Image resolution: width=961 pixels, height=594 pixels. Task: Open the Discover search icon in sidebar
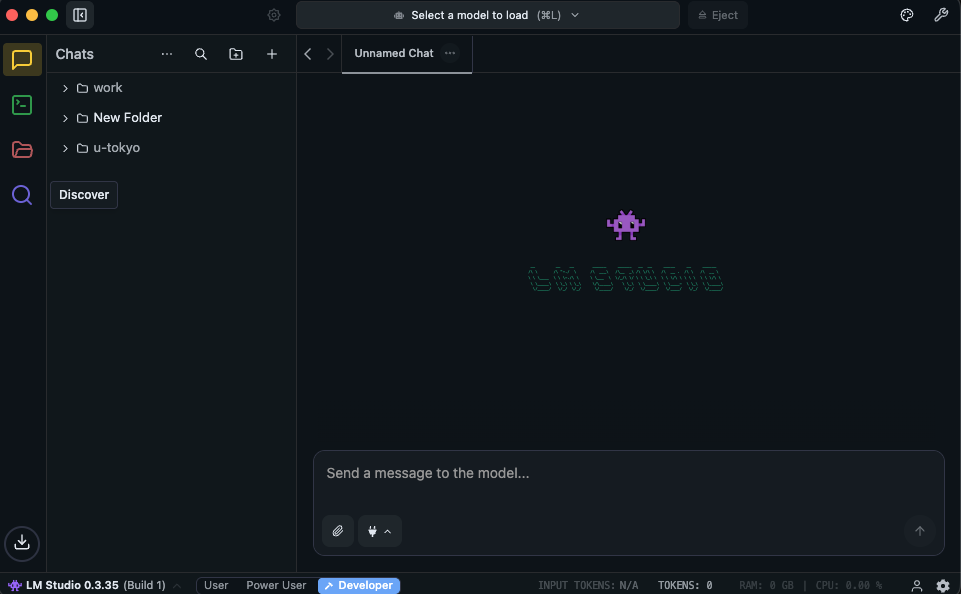[22, 195]
